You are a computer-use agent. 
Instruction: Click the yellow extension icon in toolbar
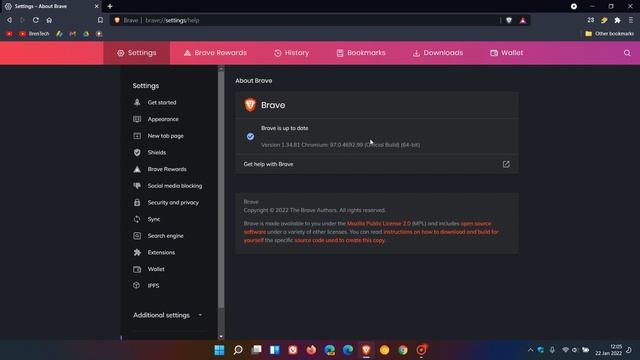coord(604,20)
